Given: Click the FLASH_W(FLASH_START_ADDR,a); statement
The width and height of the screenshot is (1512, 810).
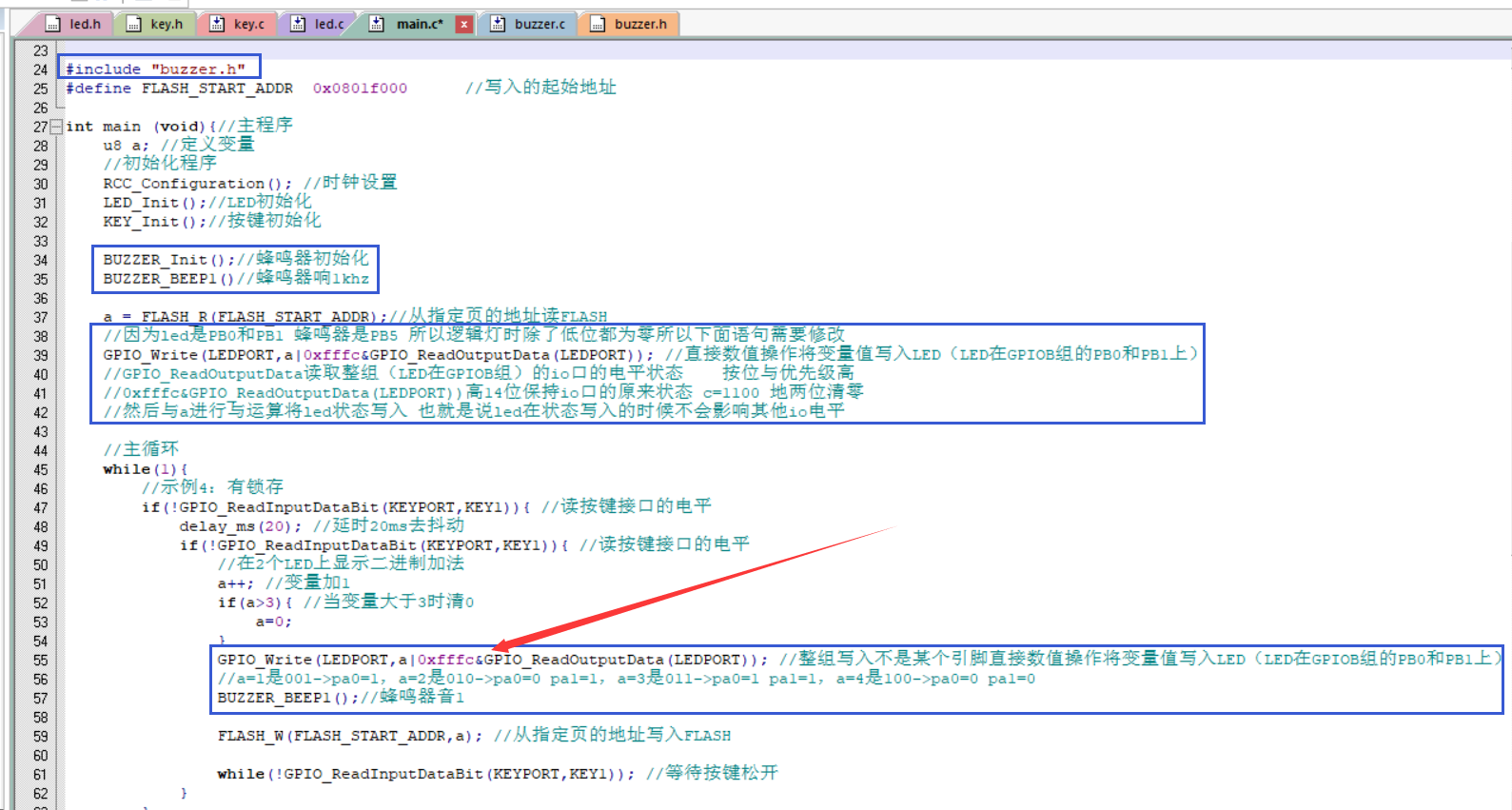Looking at the screenshot, I should [x=350, y=735].
